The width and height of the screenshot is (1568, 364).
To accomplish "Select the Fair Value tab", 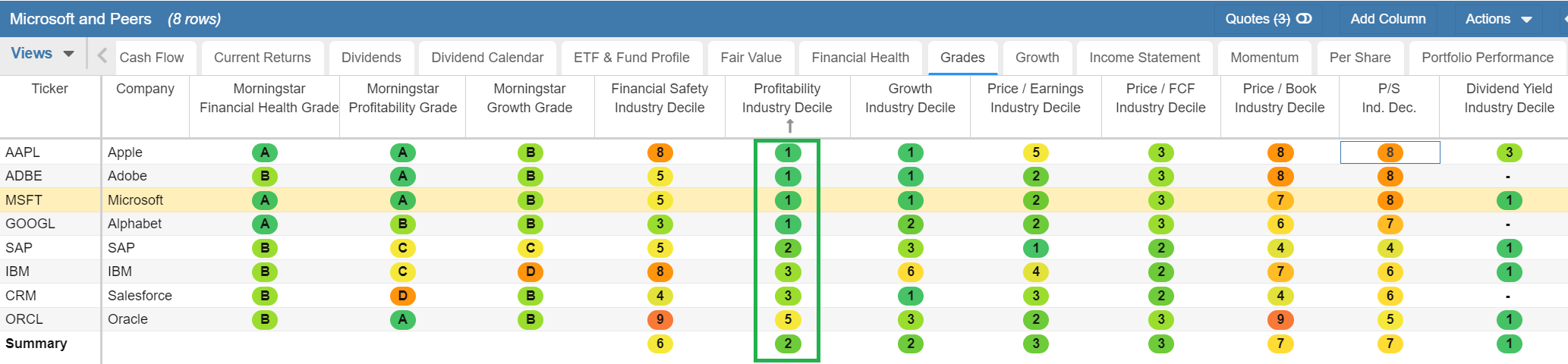I will [751, 58].
